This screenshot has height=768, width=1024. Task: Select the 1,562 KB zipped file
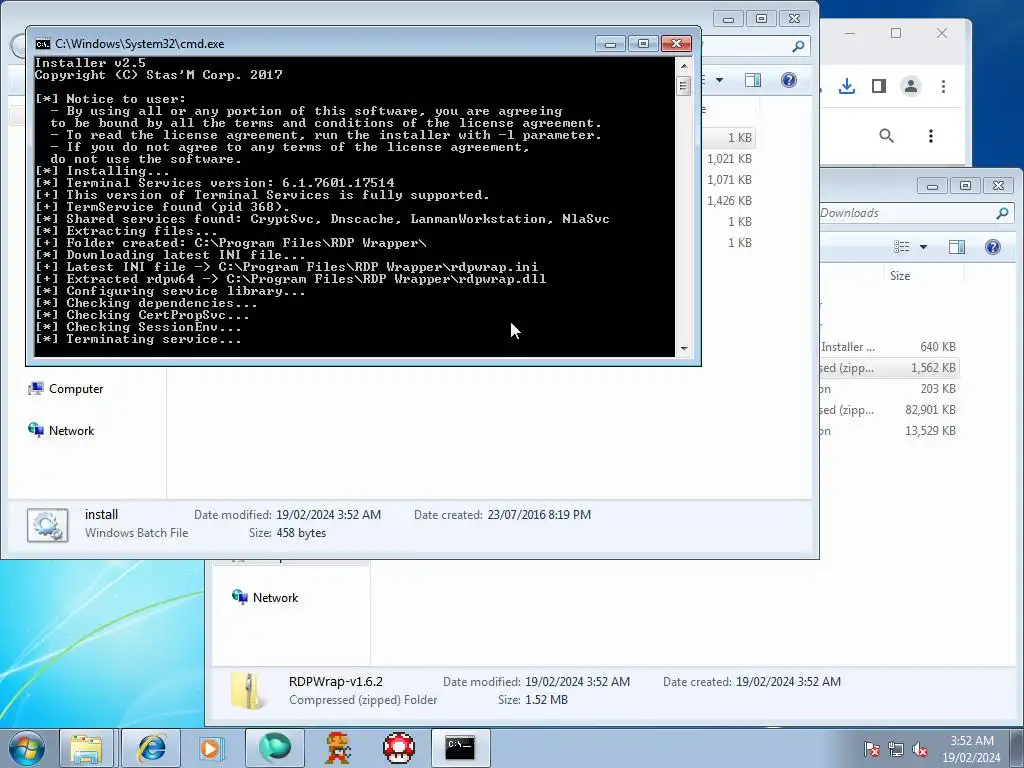tap(889, 368)
